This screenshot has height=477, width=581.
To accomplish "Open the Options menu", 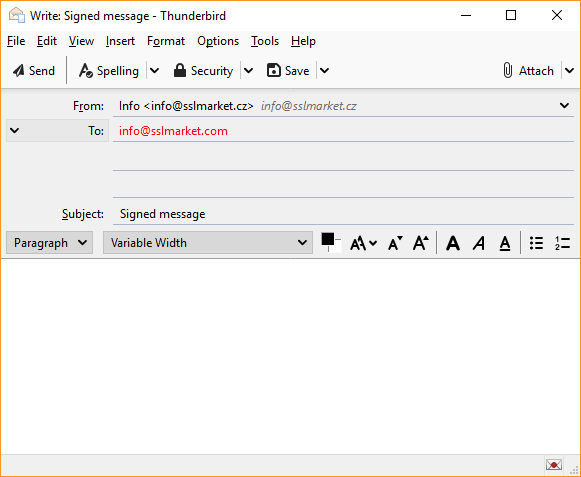I will [218, 41].
